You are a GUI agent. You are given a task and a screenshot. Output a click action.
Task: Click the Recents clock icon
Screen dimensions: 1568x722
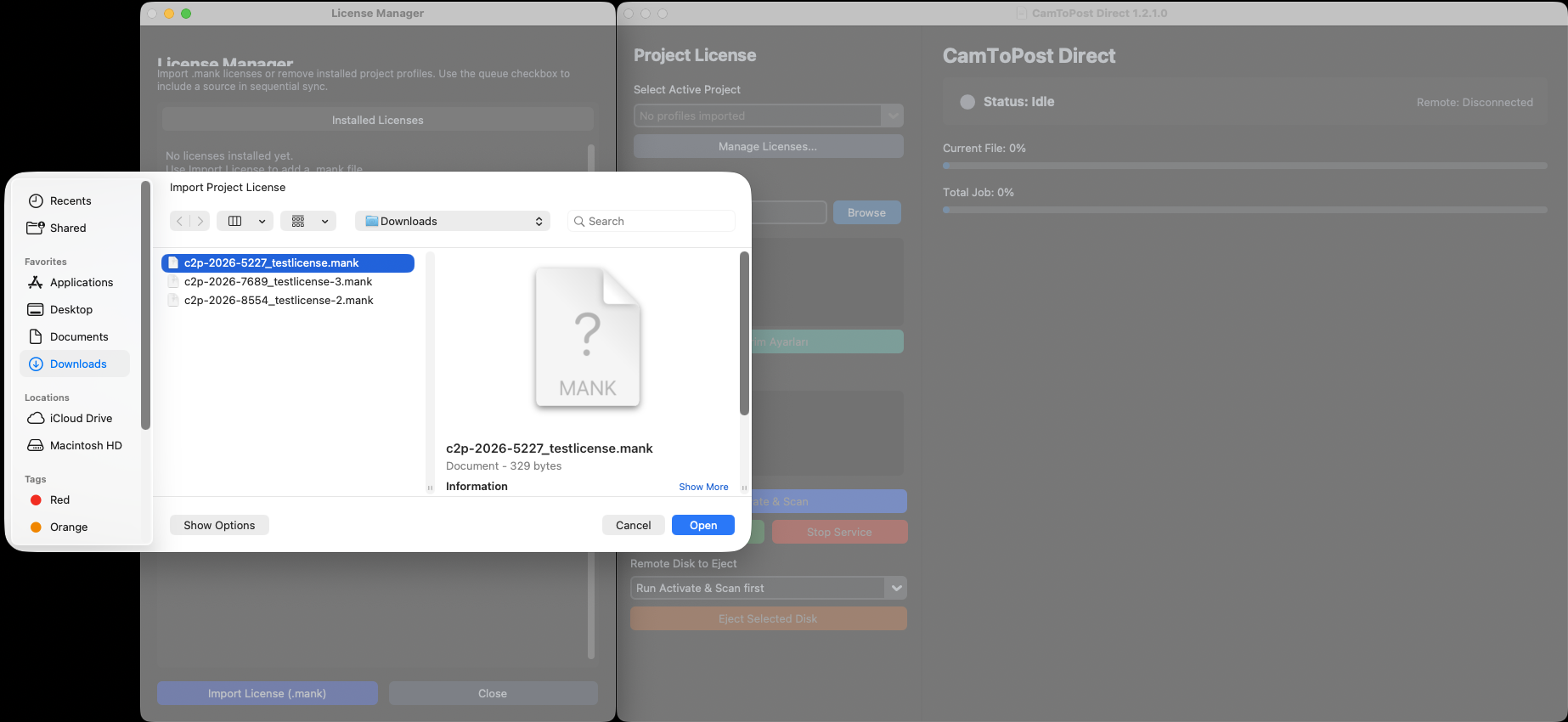tap(36, 200)
